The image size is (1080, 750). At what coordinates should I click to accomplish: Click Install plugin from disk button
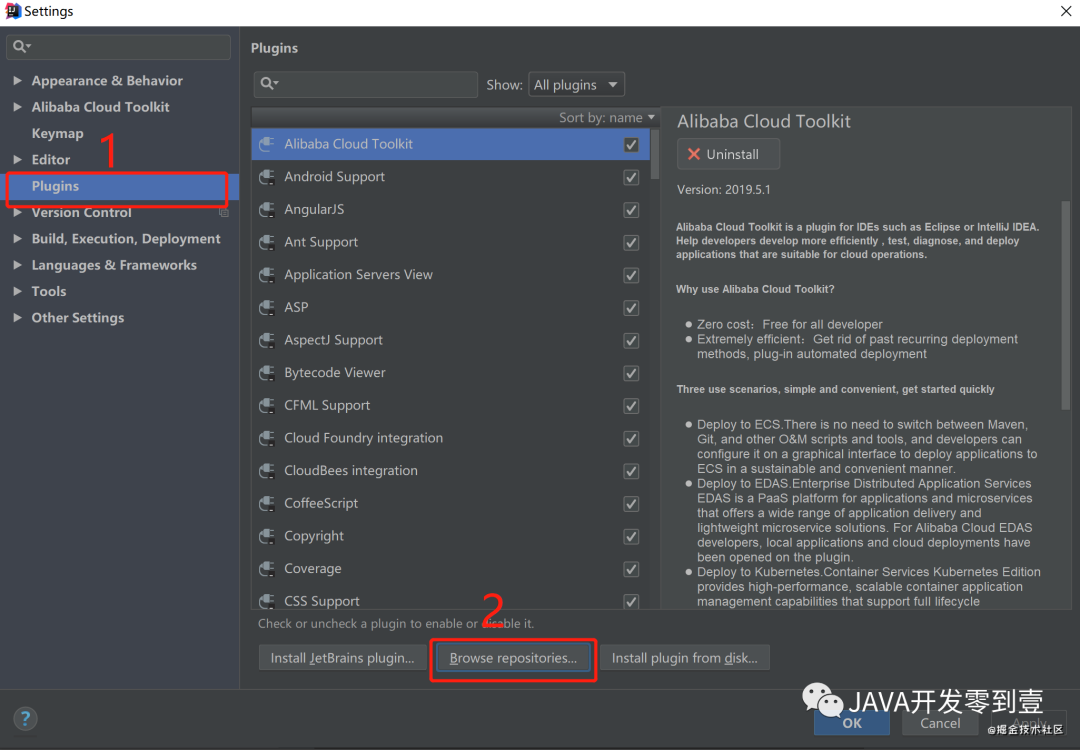click(x=685, y=658)
